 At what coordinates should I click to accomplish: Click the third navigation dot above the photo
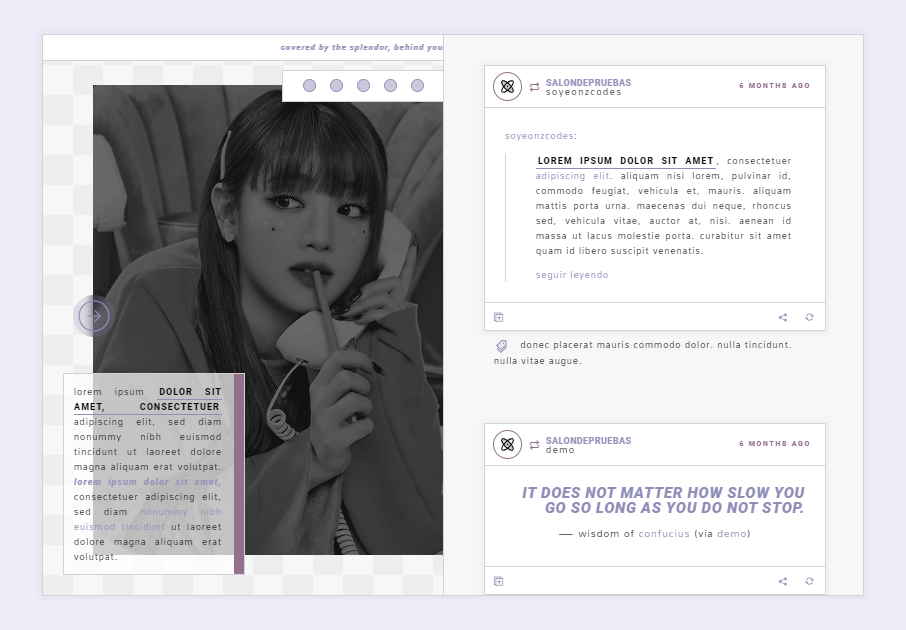[363, 86]
